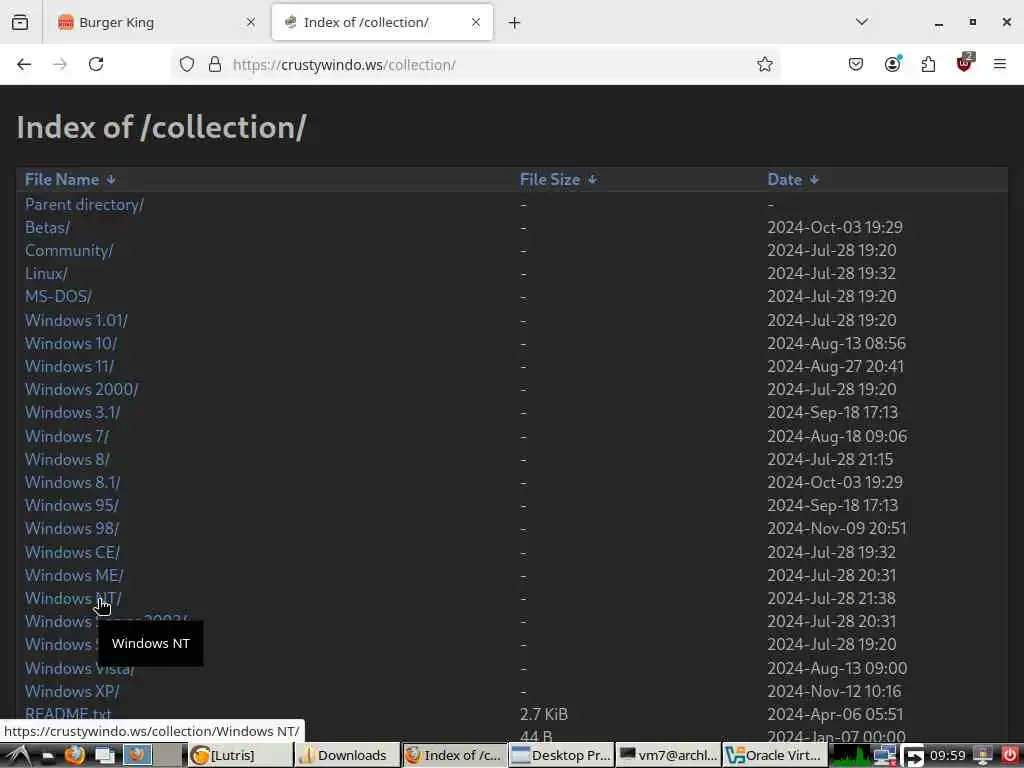Open a new tab with the plus button
Image resolution: width=1024 pixels, height=768 pixels.
coord(515,23)
